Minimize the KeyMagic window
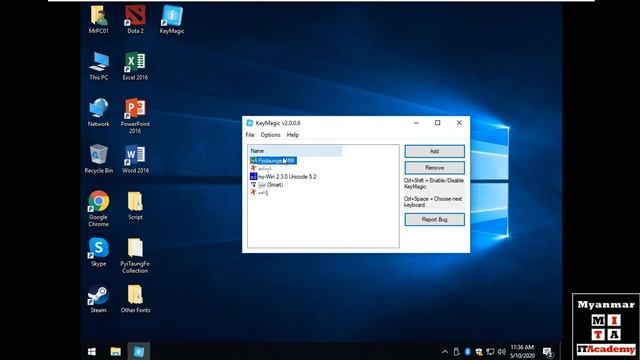Viewport: 640px width, 360px height. point(416,123)
